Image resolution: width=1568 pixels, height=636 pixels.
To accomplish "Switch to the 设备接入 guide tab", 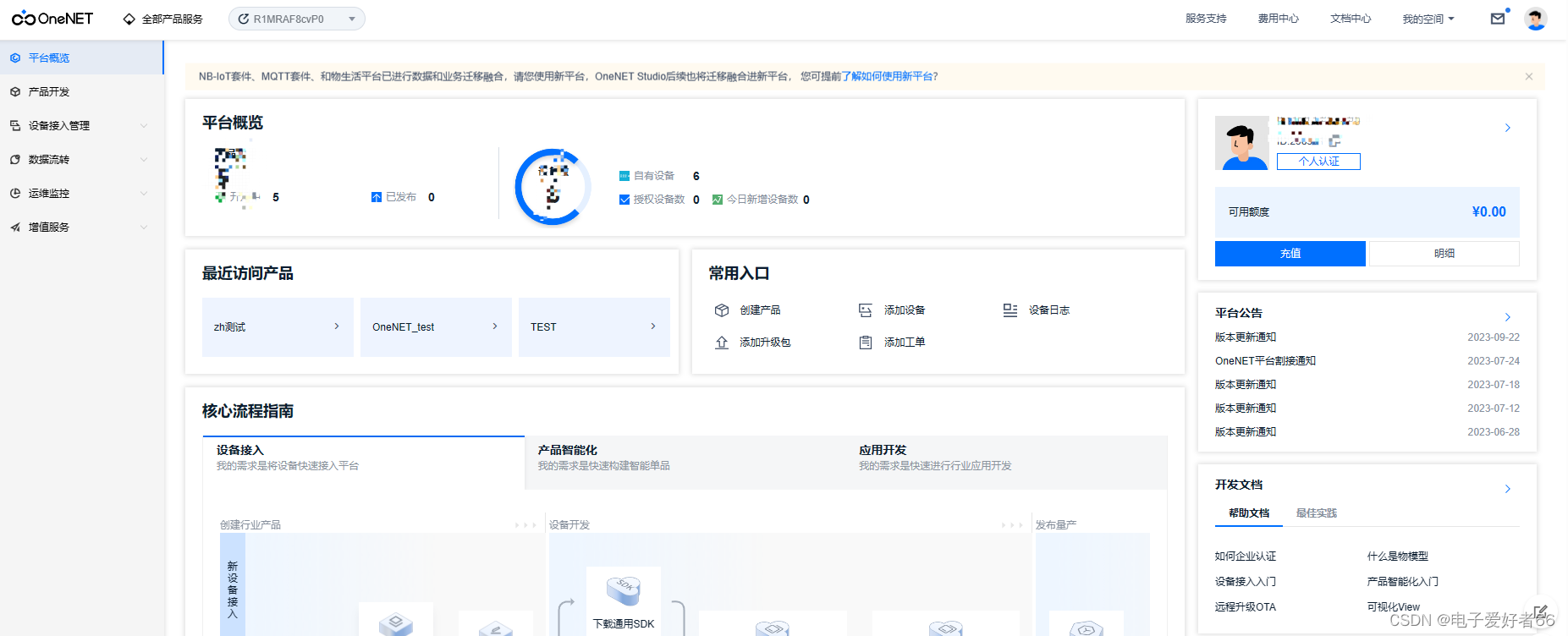I will coord(364,463).
